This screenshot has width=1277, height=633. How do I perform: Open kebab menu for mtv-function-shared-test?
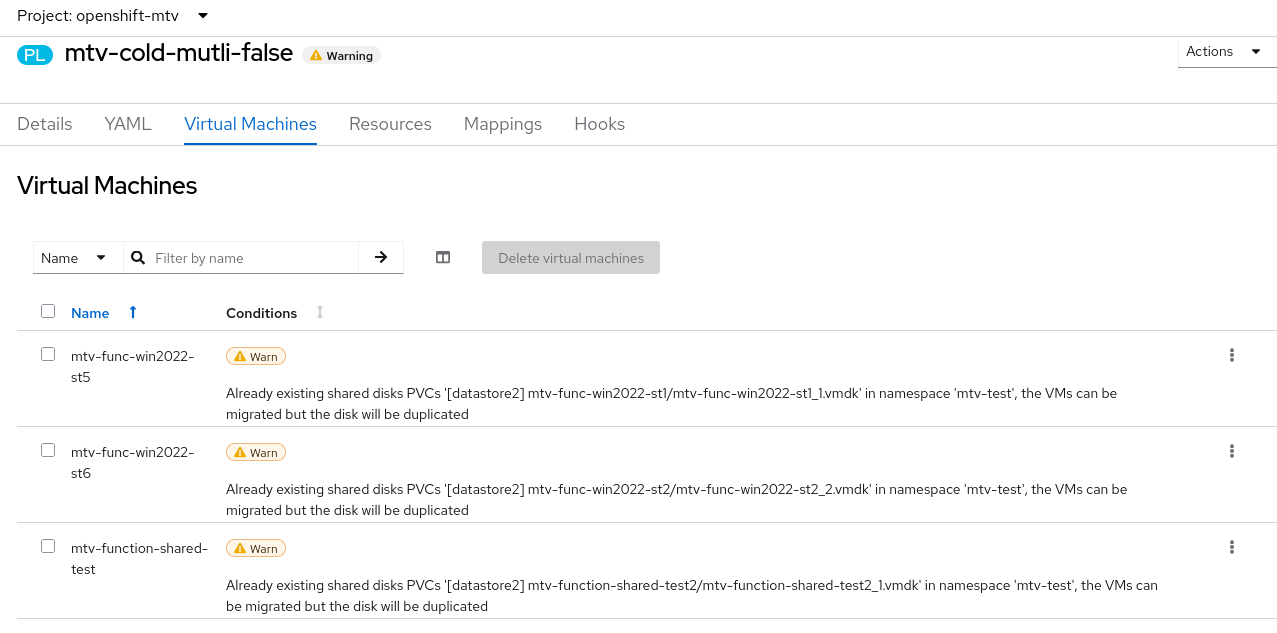[1232, 547]
